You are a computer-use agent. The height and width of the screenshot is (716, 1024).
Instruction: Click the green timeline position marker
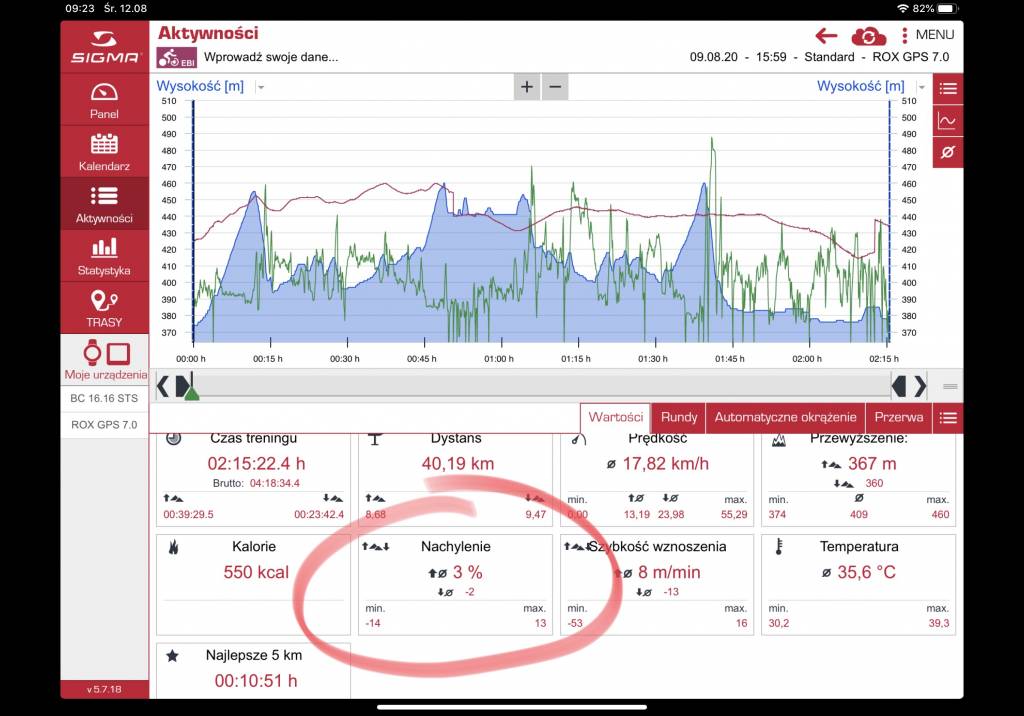(x=192, y=393)
